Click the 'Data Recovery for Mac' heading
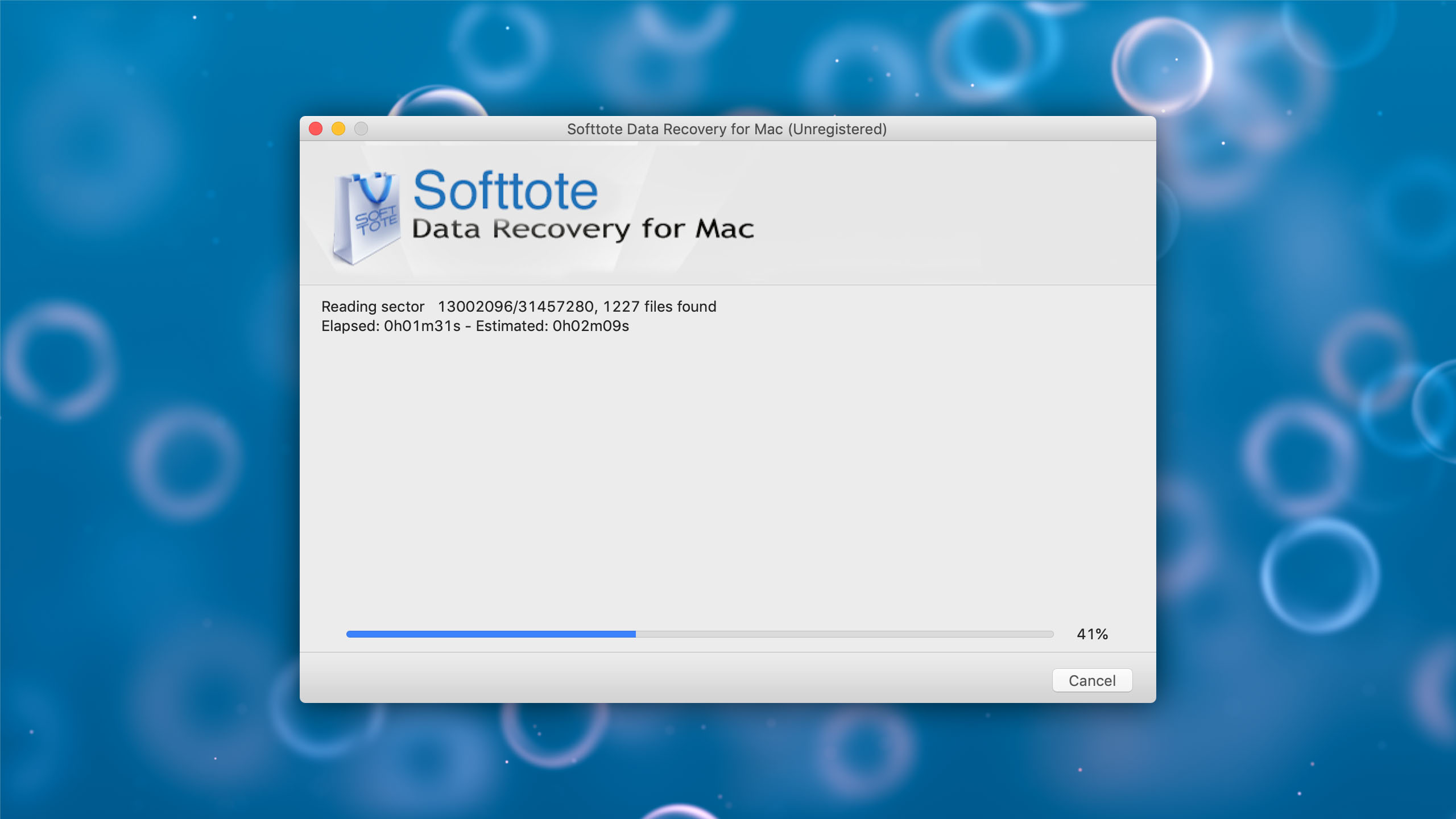The width and height of the screenshot is (1456, 819). click(x=583, y=229)
